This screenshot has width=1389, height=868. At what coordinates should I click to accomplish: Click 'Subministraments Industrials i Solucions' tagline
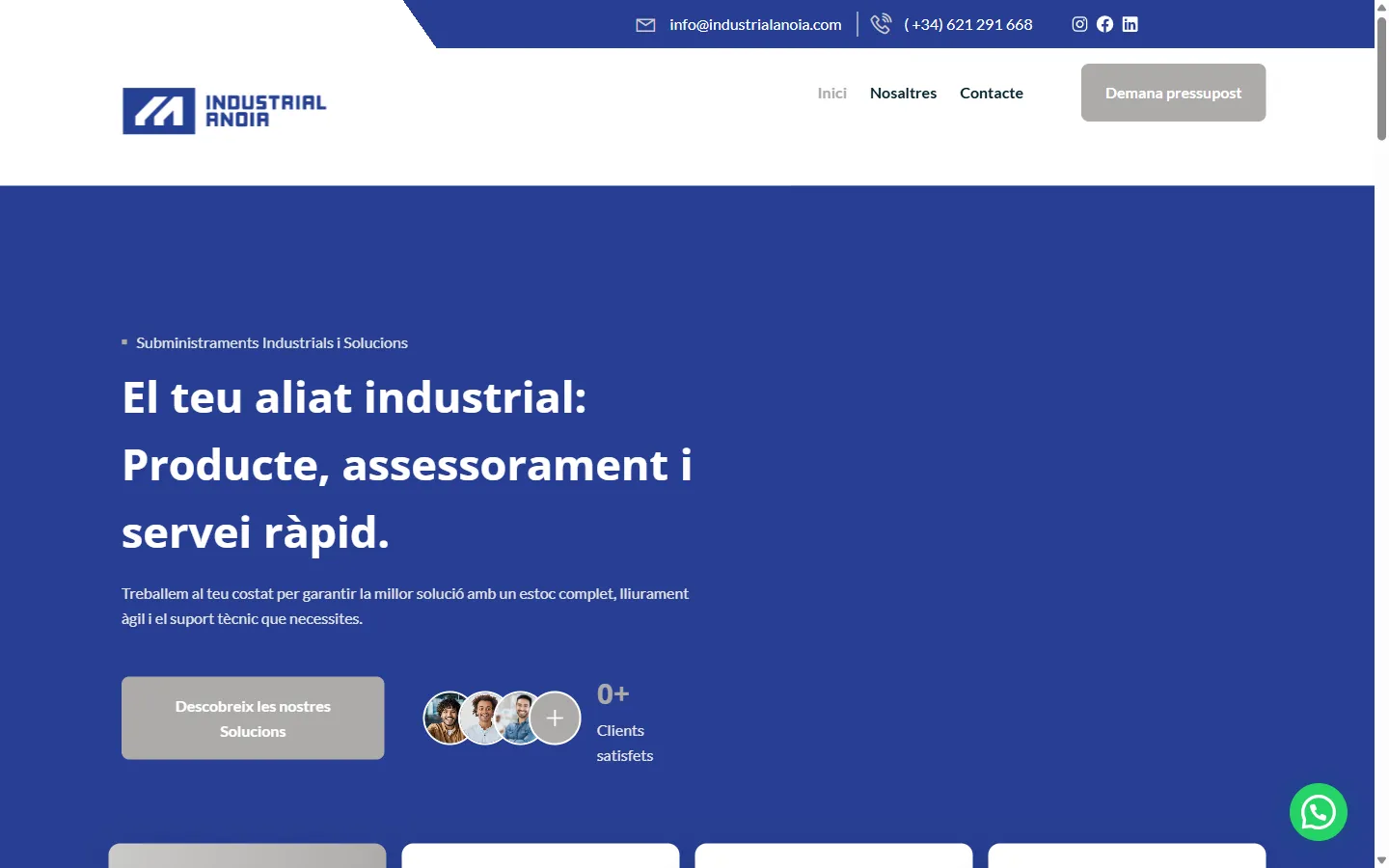[x=272, y=343]
